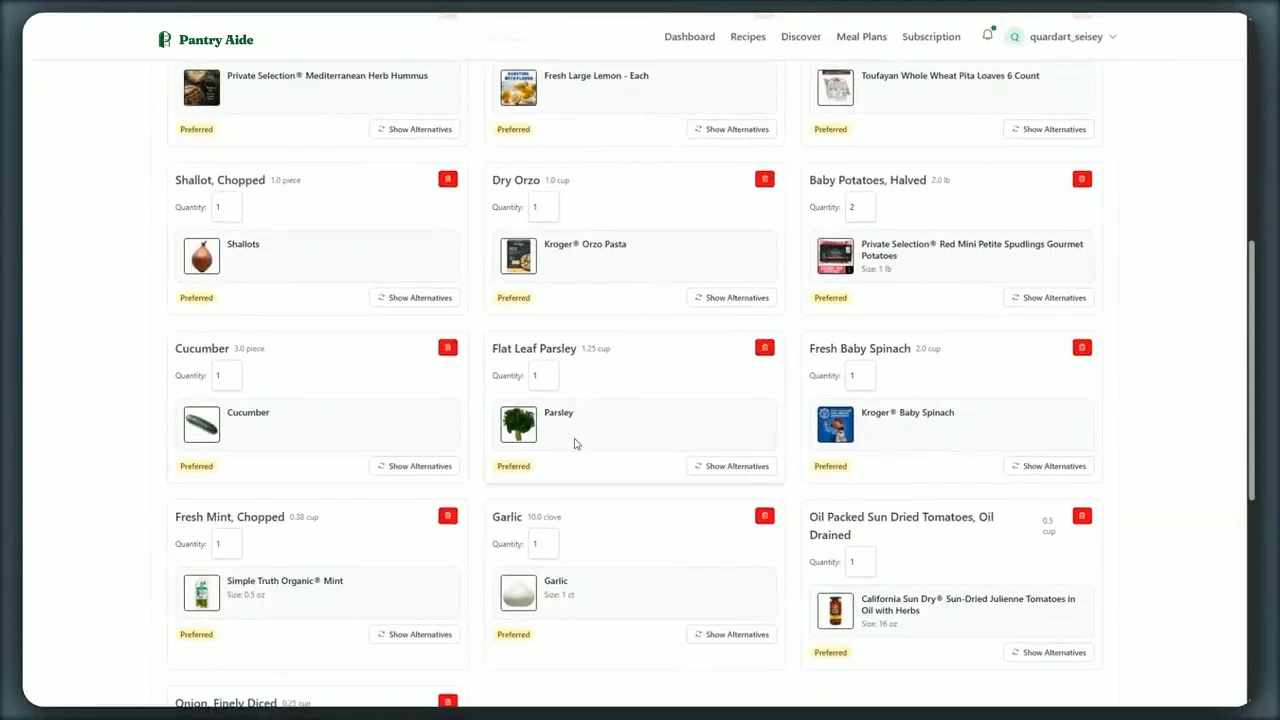Viewport: 1280px width, 720px height.
Task: Show alternatives for Garlic
Action: coord(732,634)
